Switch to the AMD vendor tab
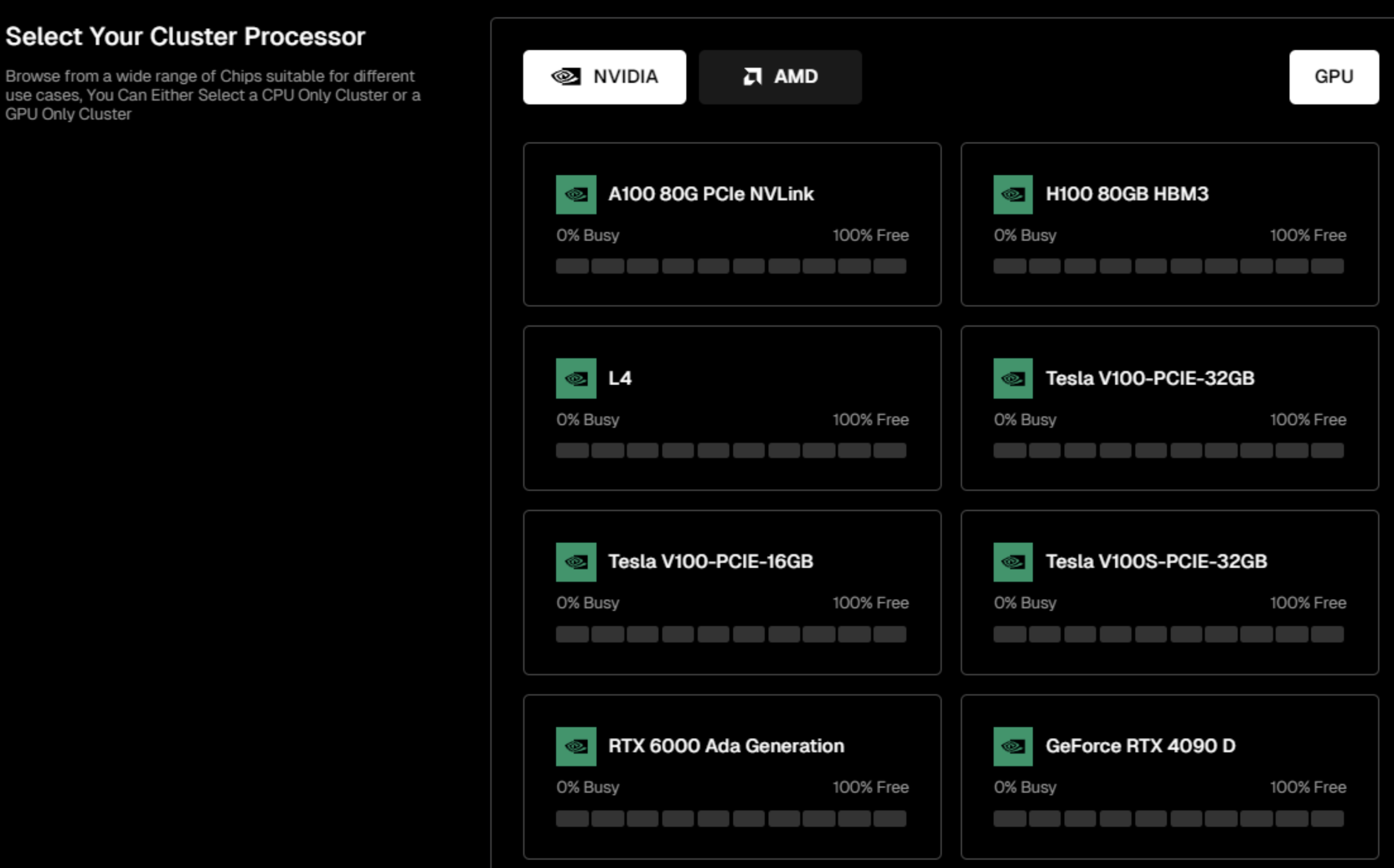 [780, 77]
